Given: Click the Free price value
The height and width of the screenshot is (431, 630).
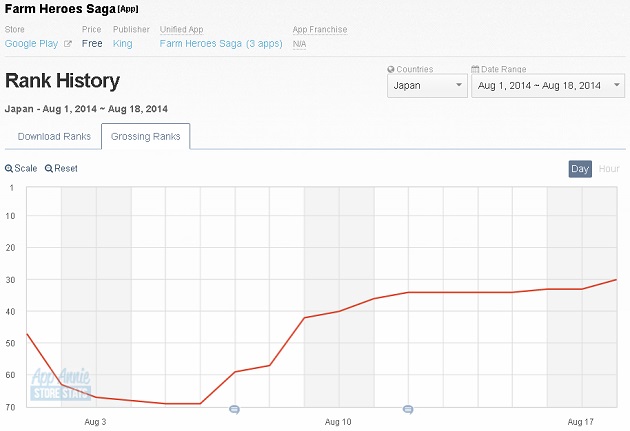Looking at the screenshot, I should pyautogui.click(x=92, y=44).
